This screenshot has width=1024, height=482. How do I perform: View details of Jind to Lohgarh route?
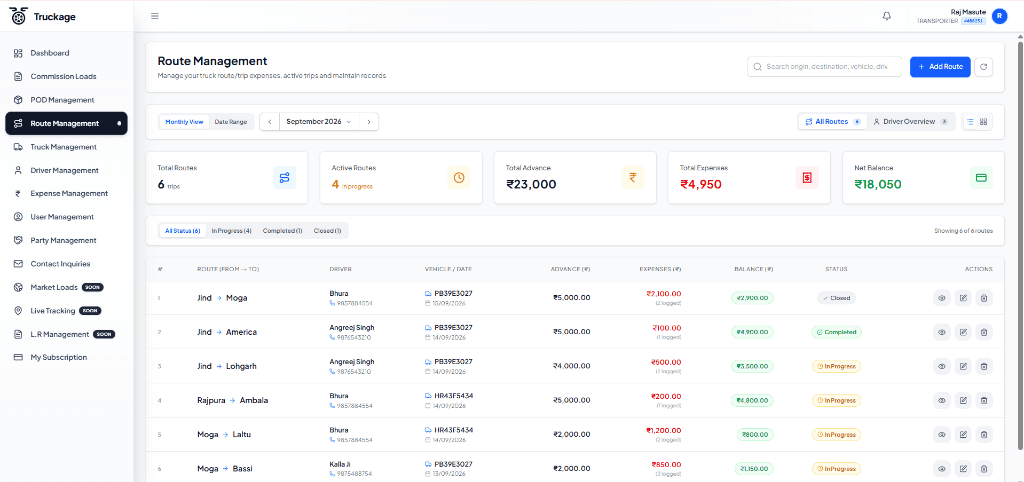[x=942, y=366]
